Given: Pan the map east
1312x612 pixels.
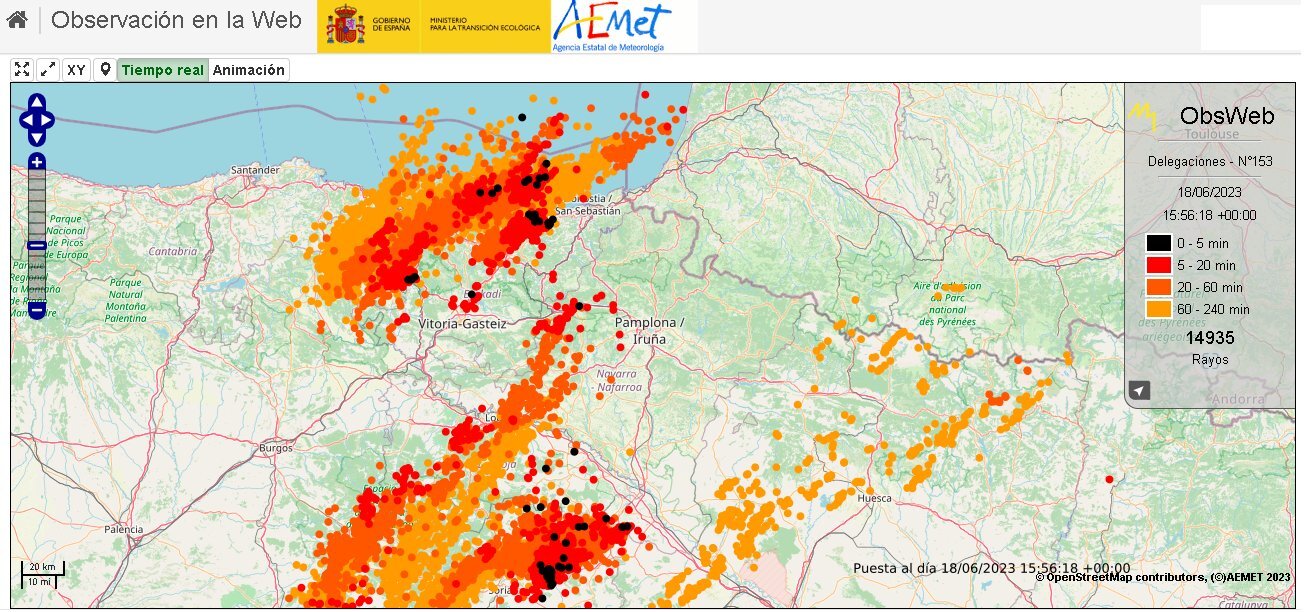Looking at the screenshot, I should pos(48,120).
